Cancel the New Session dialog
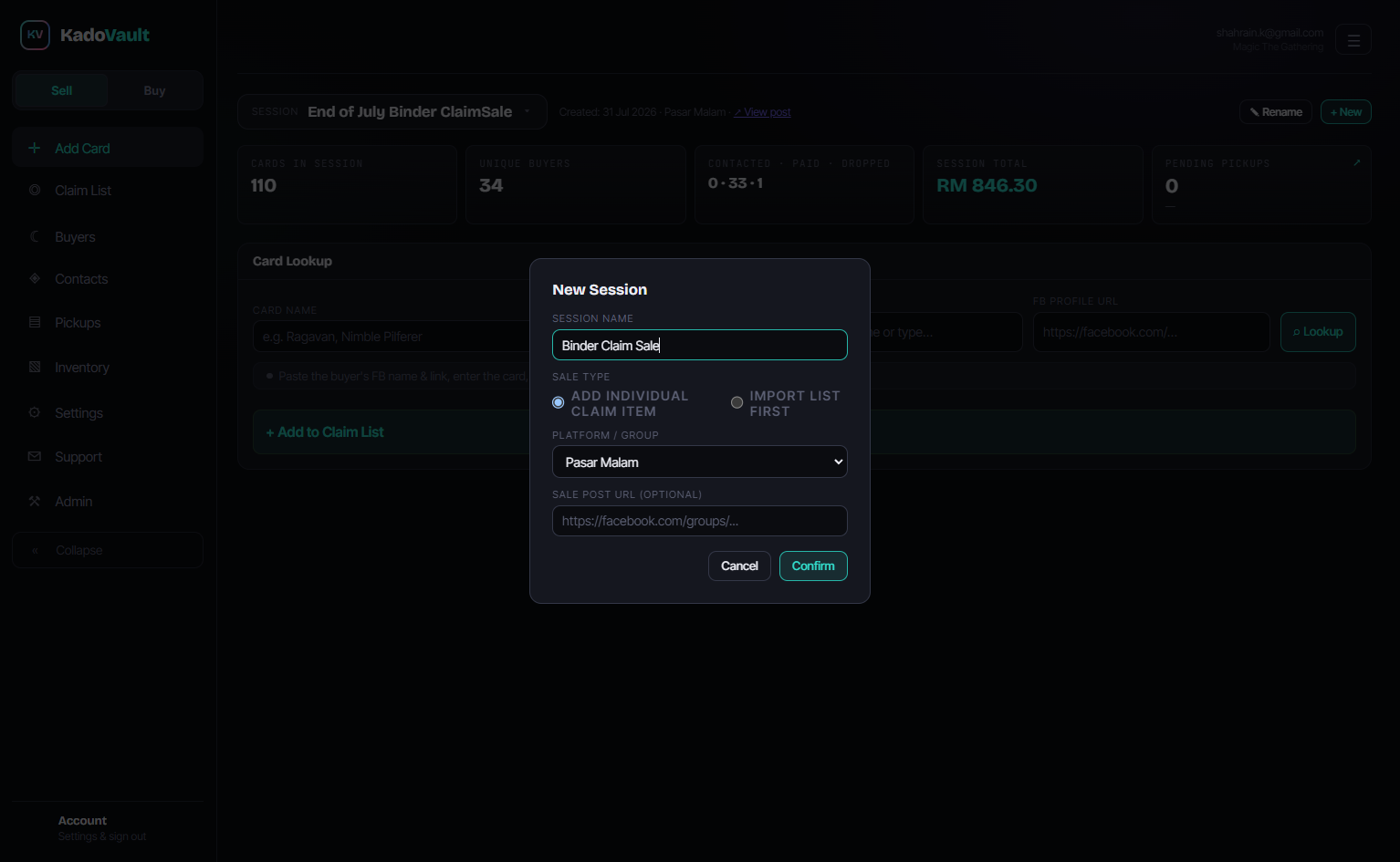This screenshot has width=1400, height=862. pos(739,566)
